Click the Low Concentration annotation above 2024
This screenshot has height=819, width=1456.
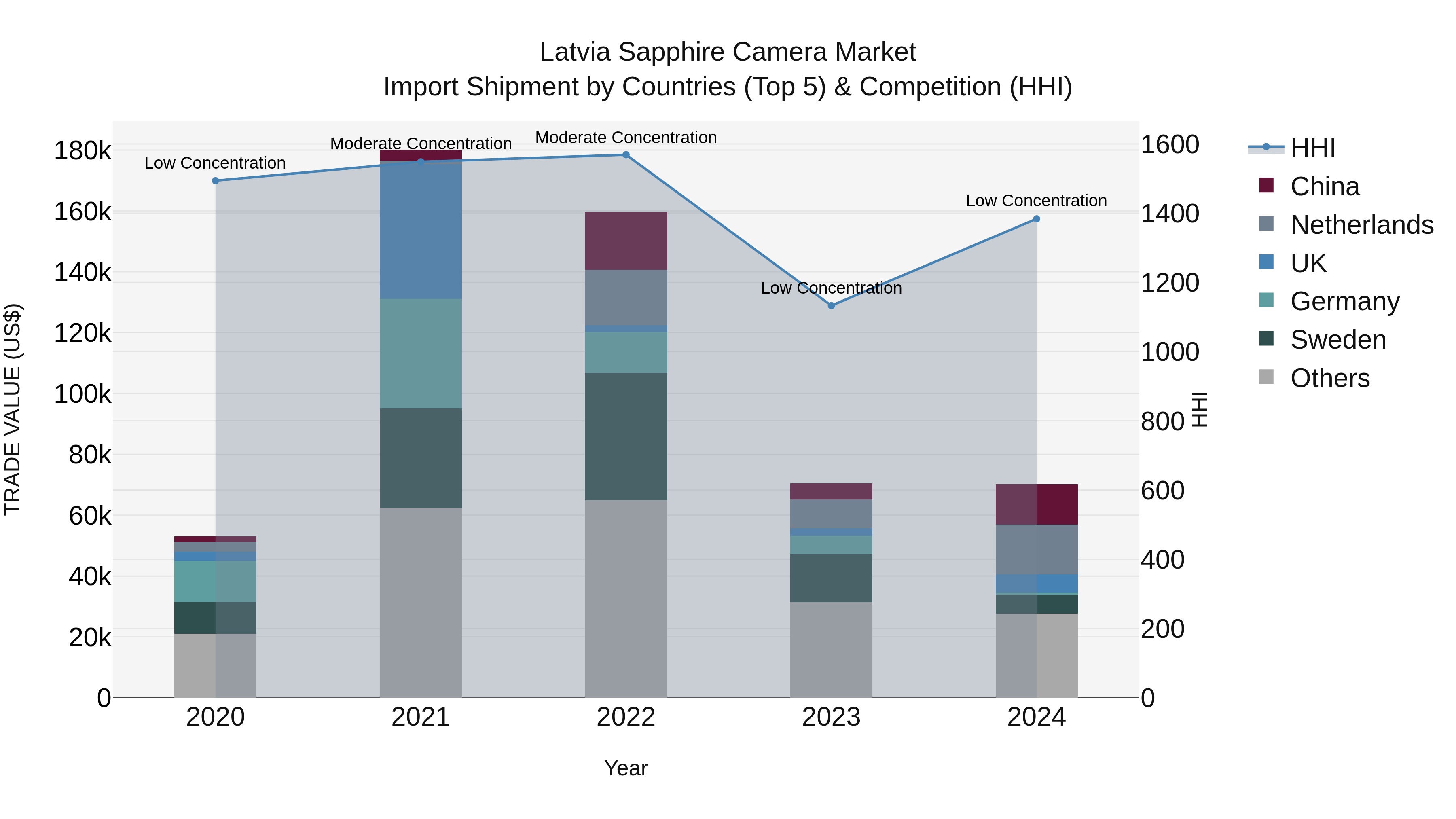(1036, 201)
